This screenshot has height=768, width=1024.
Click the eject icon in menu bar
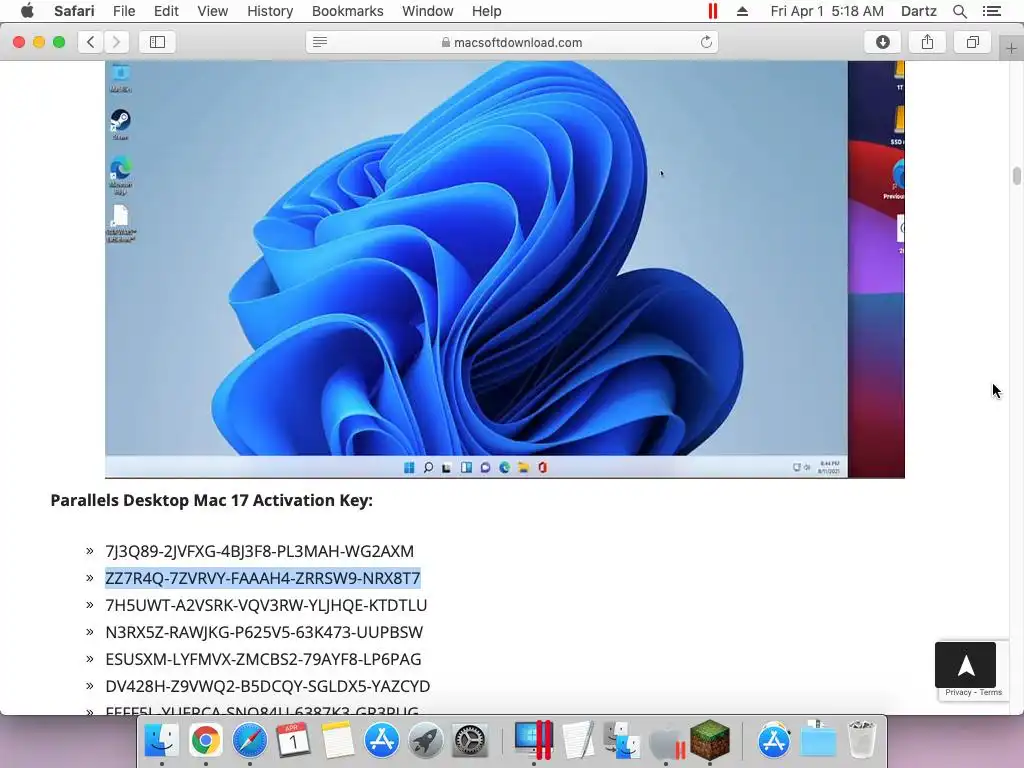point(742,11)
